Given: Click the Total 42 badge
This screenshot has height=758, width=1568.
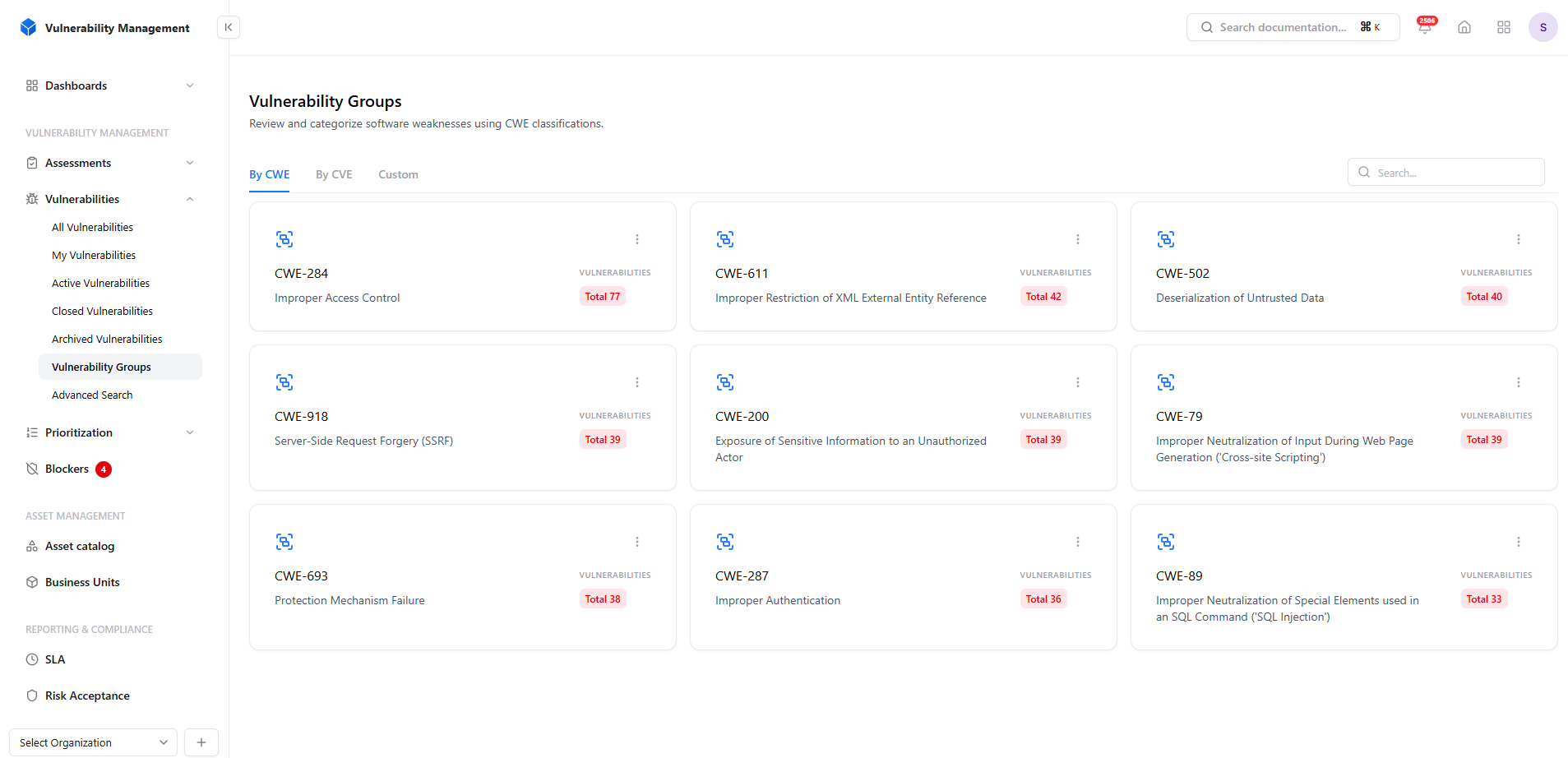Looking at the screenshot, I should tap(1043, 297).
